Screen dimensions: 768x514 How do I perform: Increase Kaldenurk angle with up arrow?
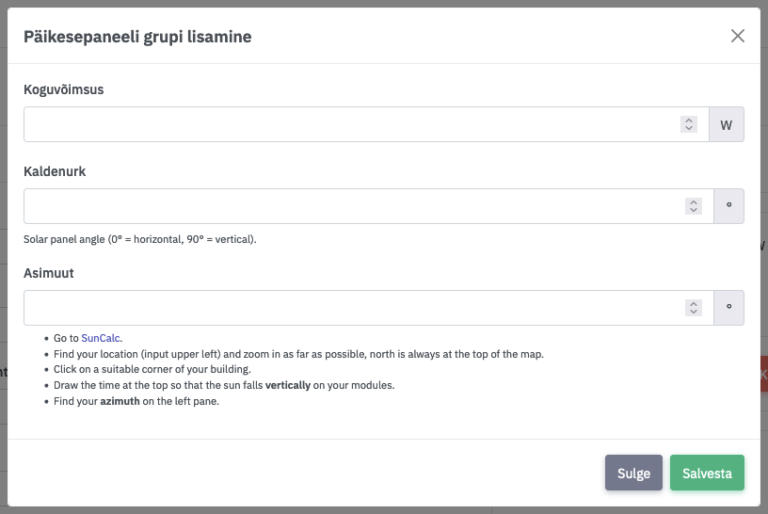tap(693, 202)
